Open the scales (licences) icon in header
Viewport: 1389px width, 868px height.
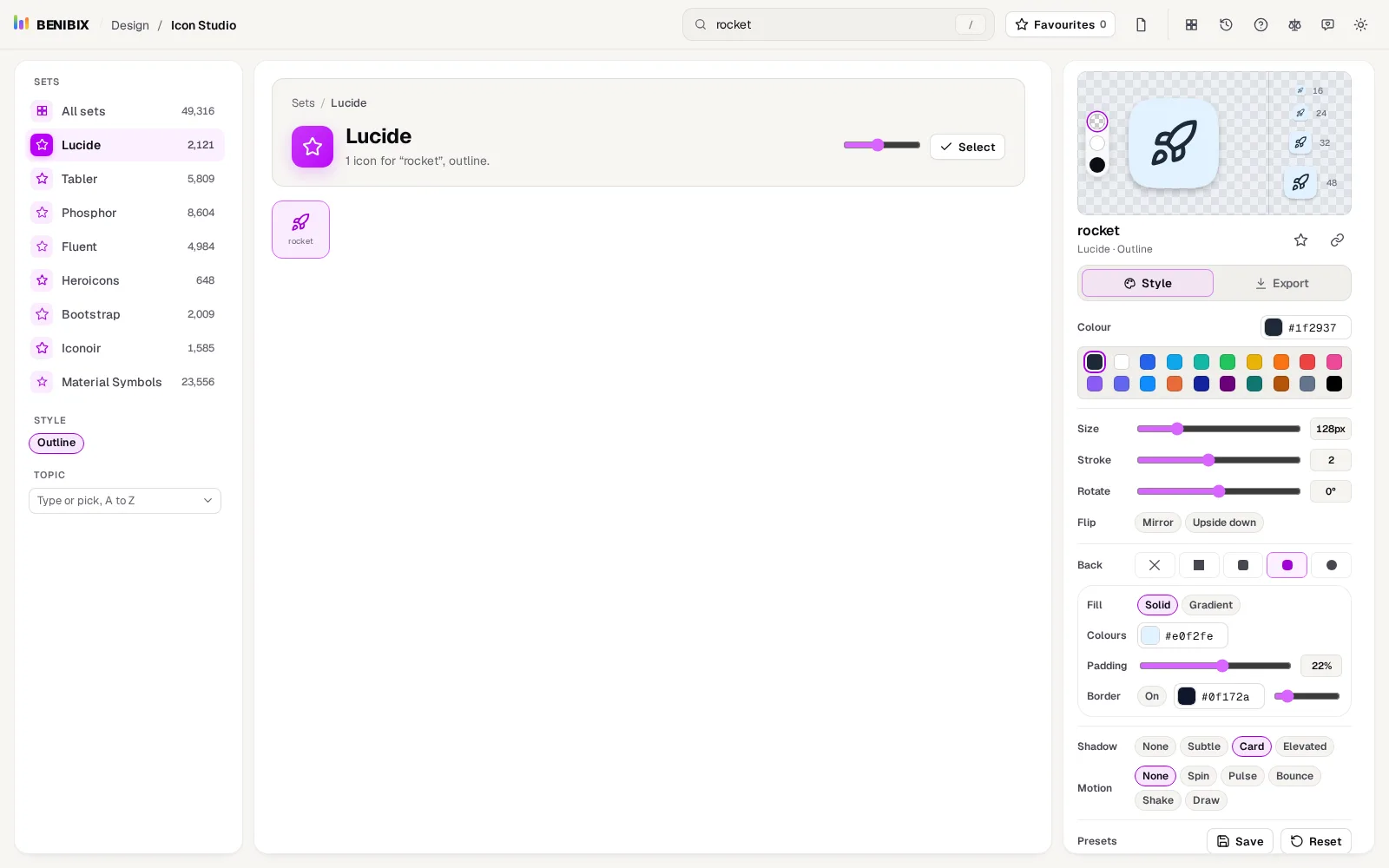click(x=1294, y=25)
